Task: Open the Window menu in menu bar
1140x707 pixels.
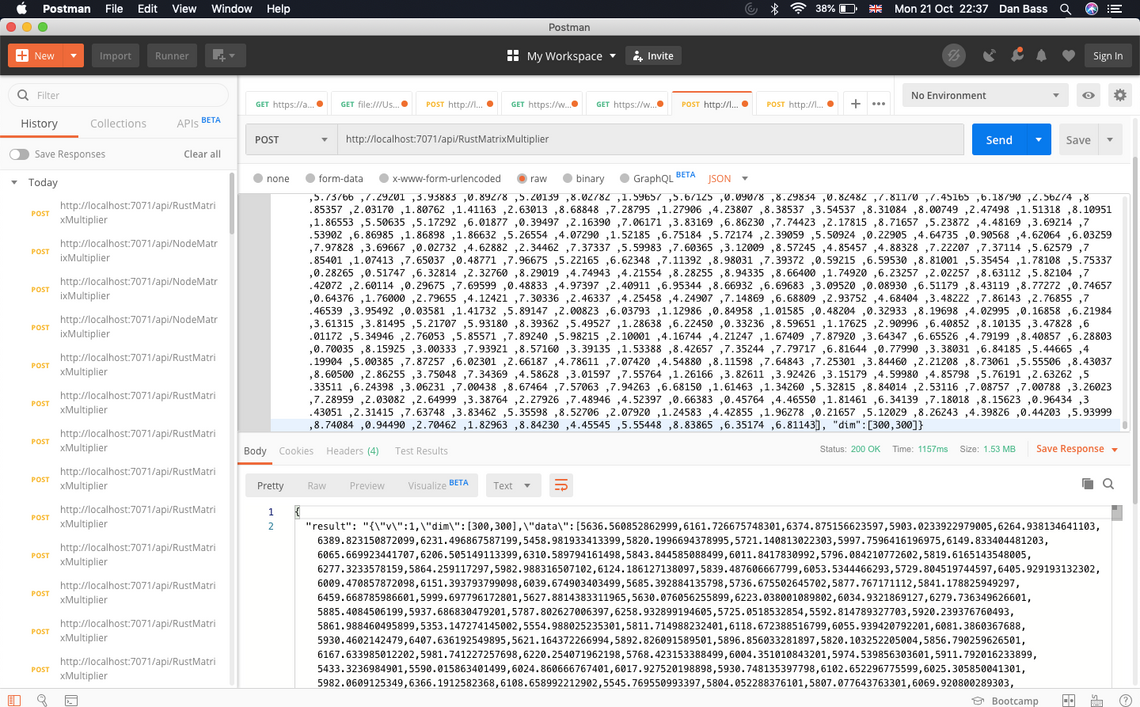Action: pyautogui.click(x=231, y=9)
